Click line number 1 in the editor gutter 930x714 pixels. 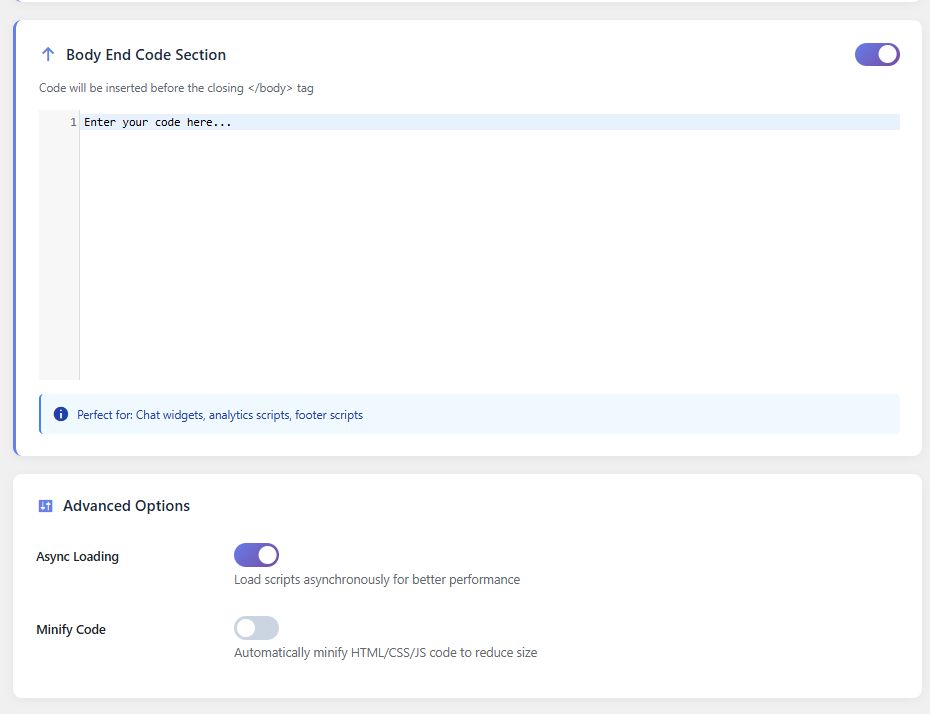73,122
